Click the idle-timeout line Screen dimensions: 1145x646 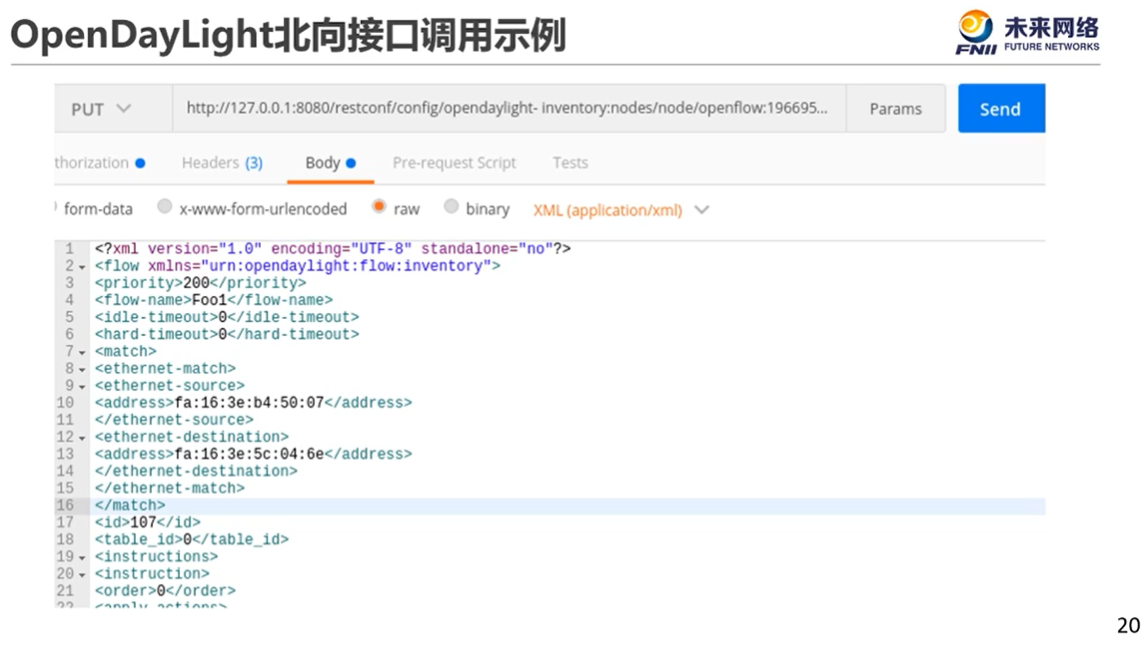click(226, 318)
